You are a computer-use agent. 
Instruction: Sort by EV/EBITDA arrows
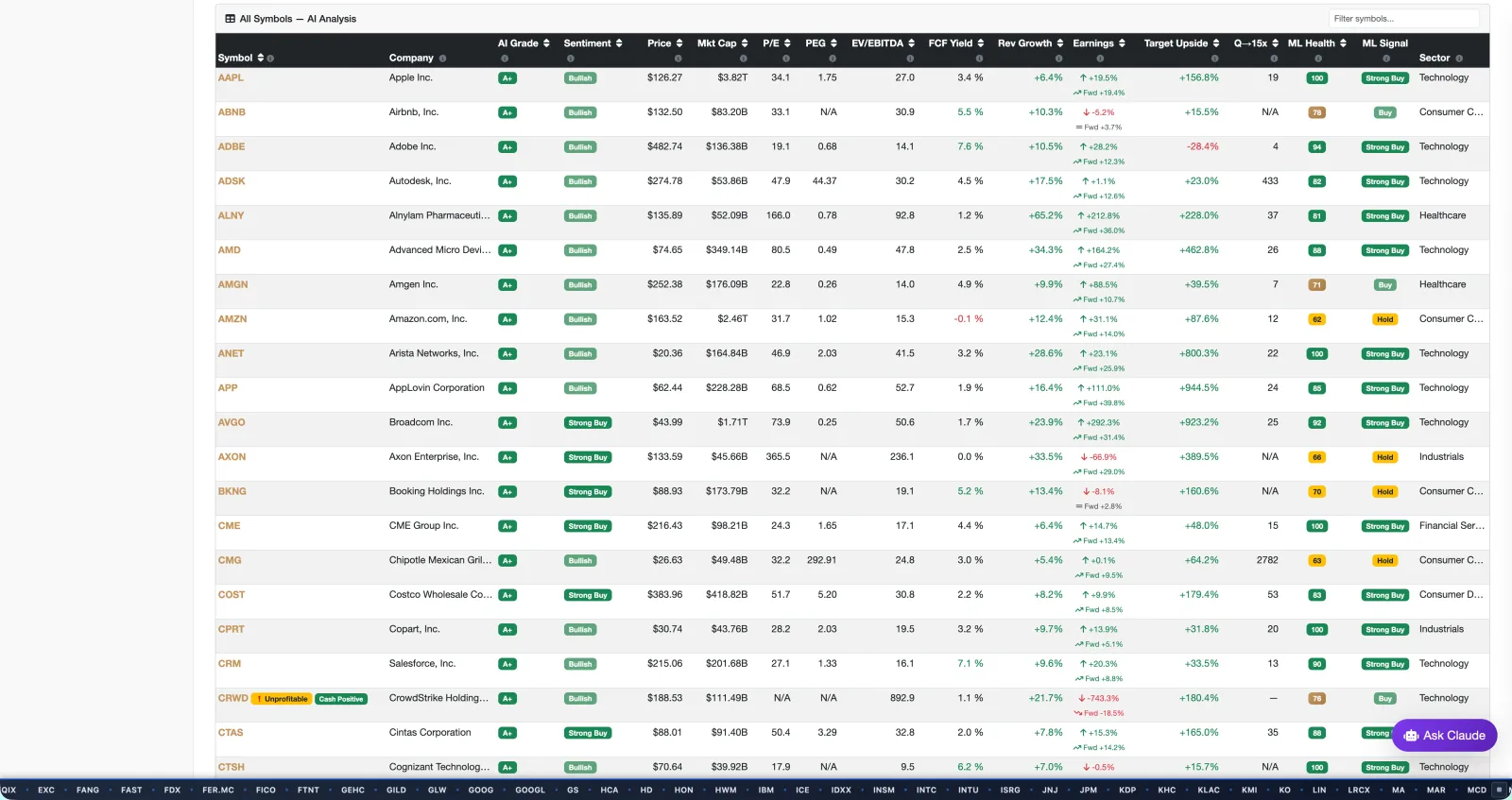tap(911, 43)
